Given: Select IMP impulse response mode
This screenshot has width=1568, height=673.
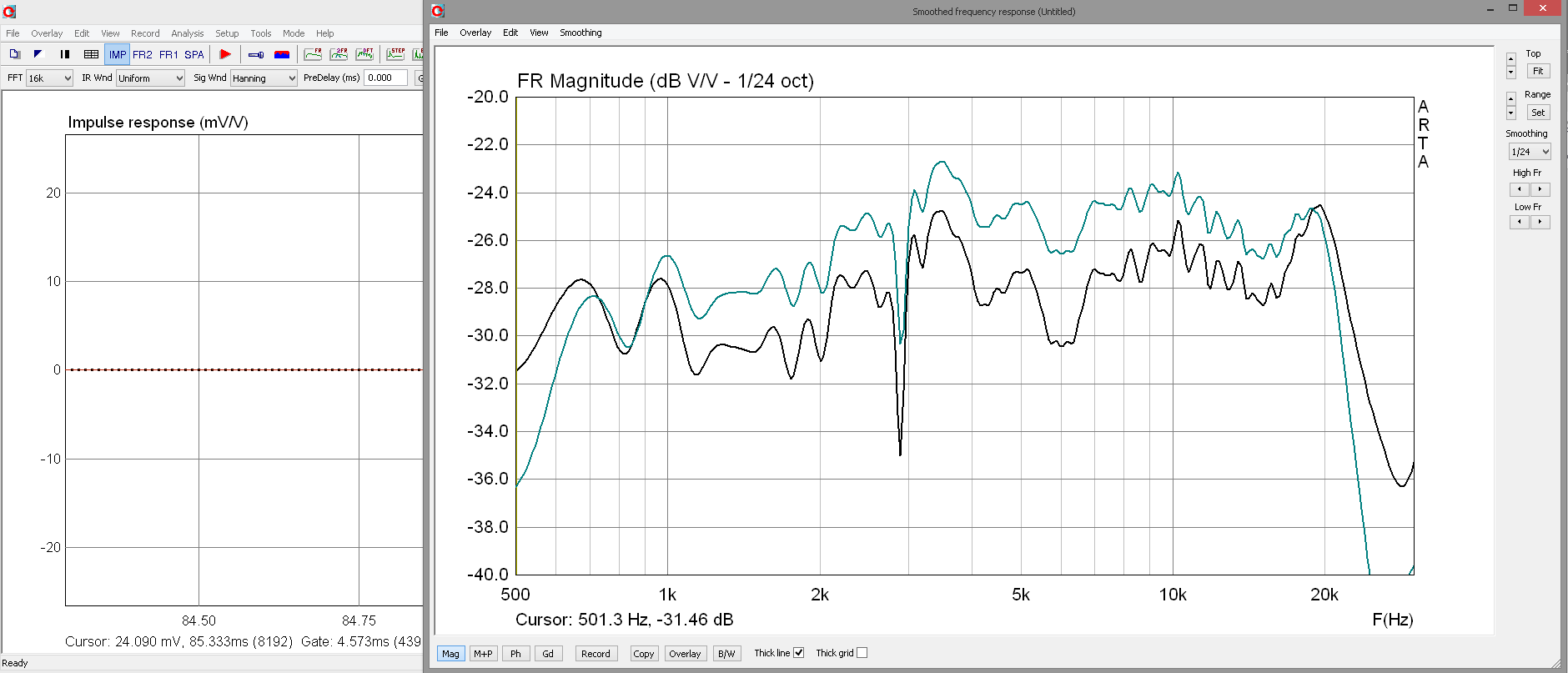Looking at the screenshot, I should pos(118,54).
